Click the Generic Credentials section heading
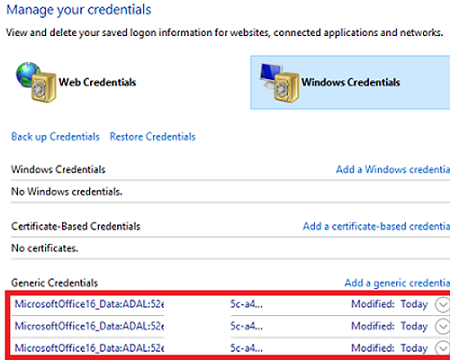This screenshot has height=360, width=450. pos(54,283)
